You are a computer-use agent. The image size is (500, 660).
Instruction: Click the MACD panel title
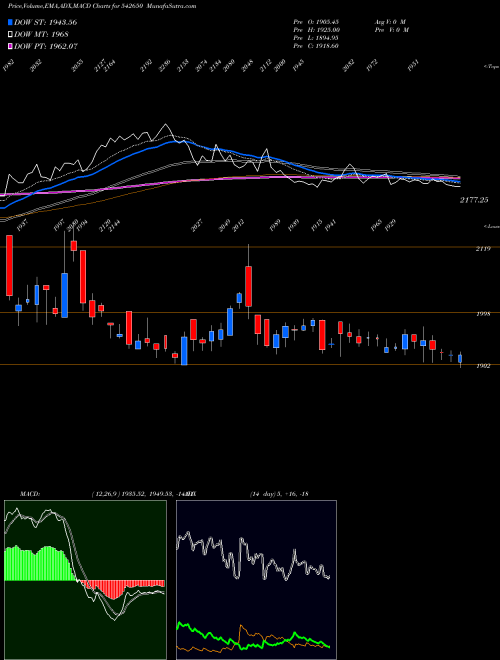click(30, 494)
